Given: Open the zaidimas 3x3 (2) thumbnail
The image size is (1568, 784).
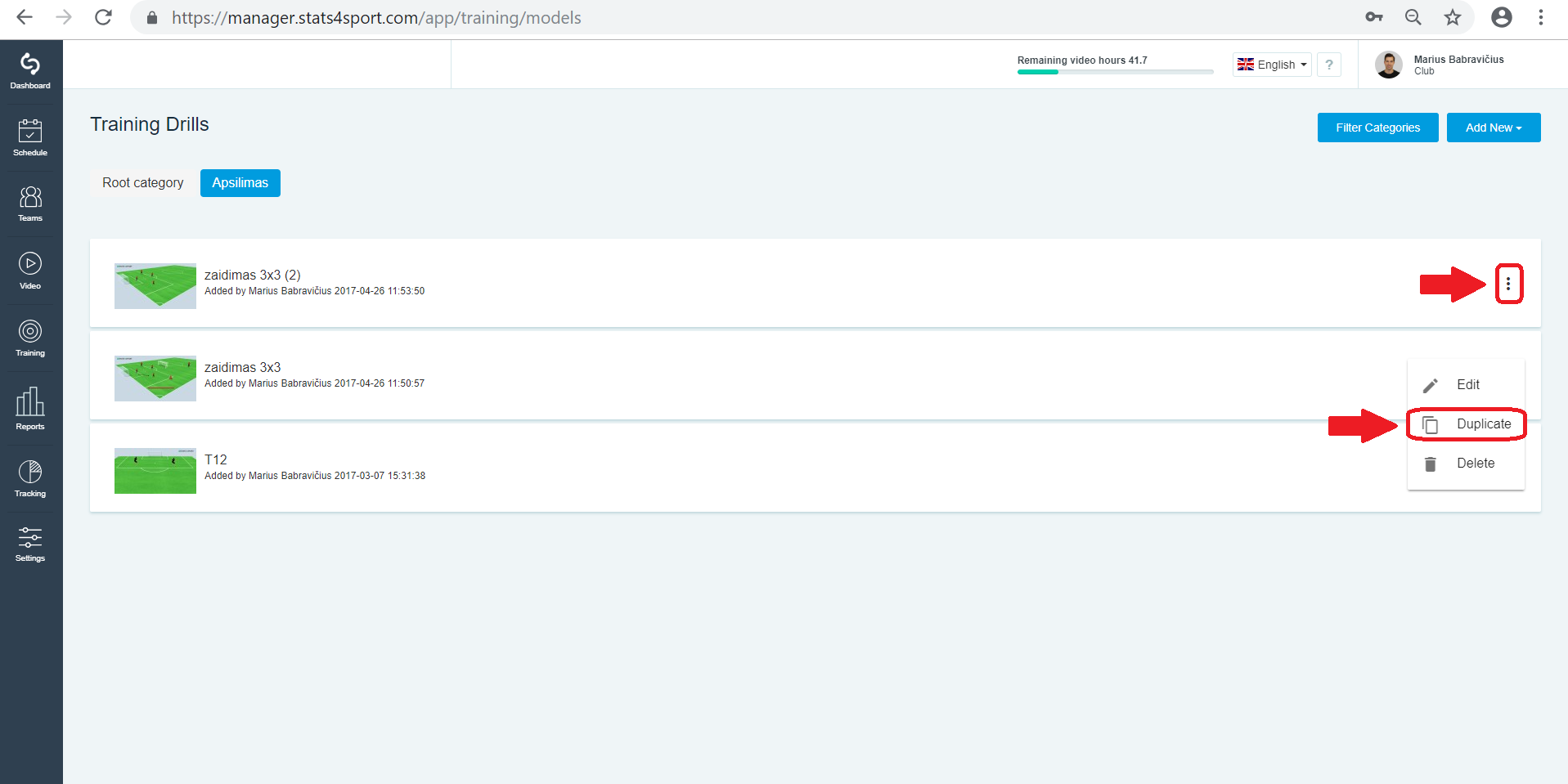Looking at the screenshot, I should 155,286.
